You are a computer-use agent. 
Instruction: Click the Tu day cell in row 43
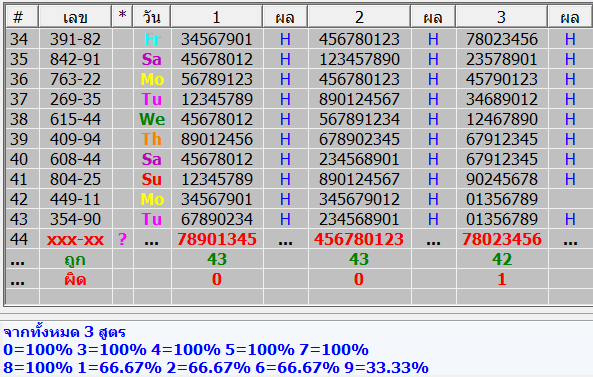tap(152, 219)
